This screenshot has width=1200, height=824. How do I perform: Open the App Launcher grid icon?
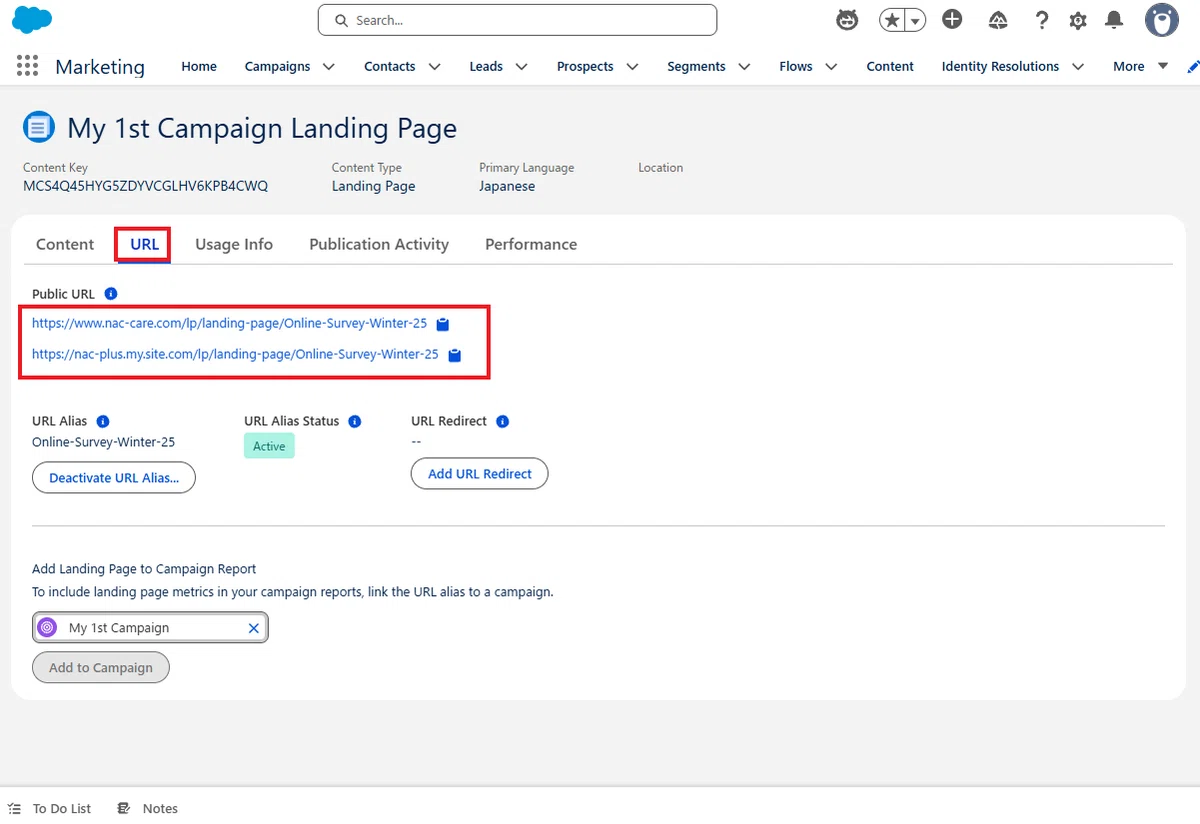(28, 66)
